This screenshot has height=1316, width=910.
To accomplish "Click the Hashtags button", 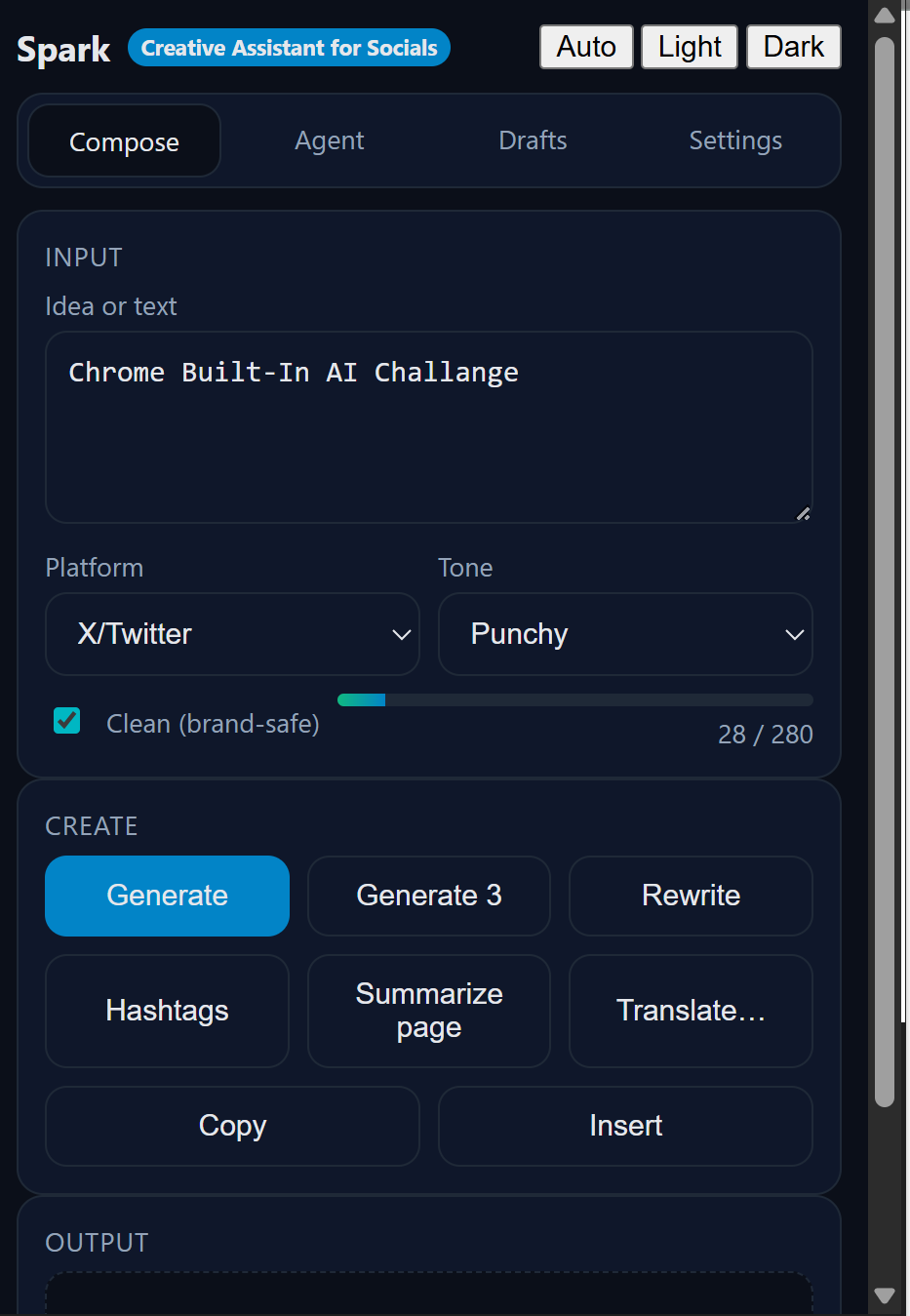I will click(167, 1011).
